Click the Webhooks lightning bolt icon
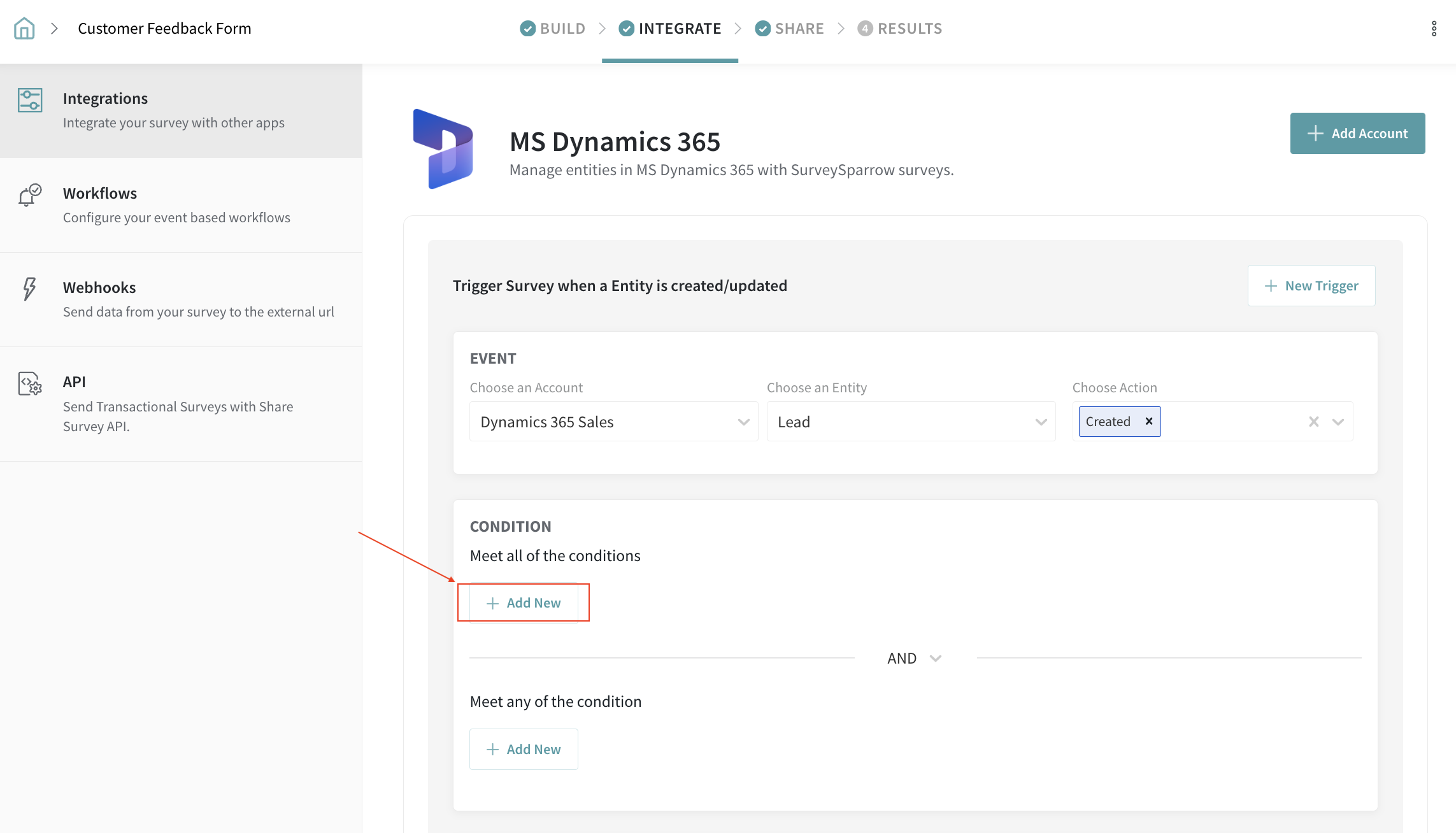 29,288
